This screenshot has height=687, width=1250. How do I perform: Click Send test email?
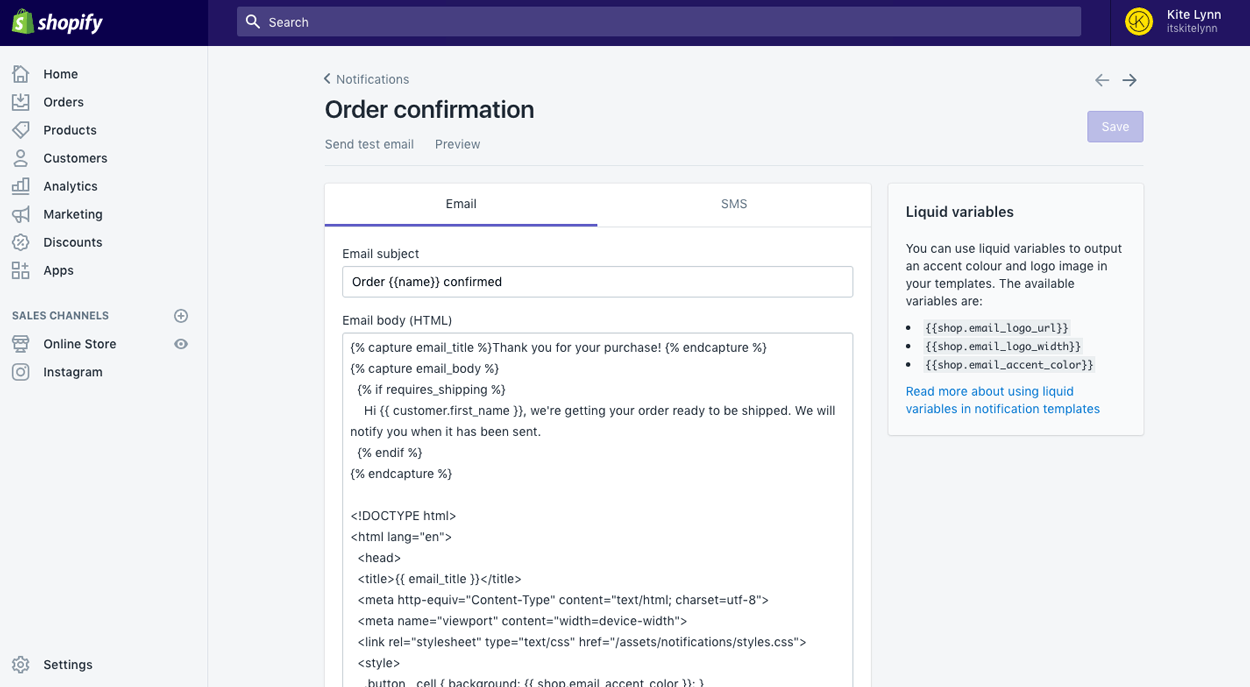(x=368, y=144)
